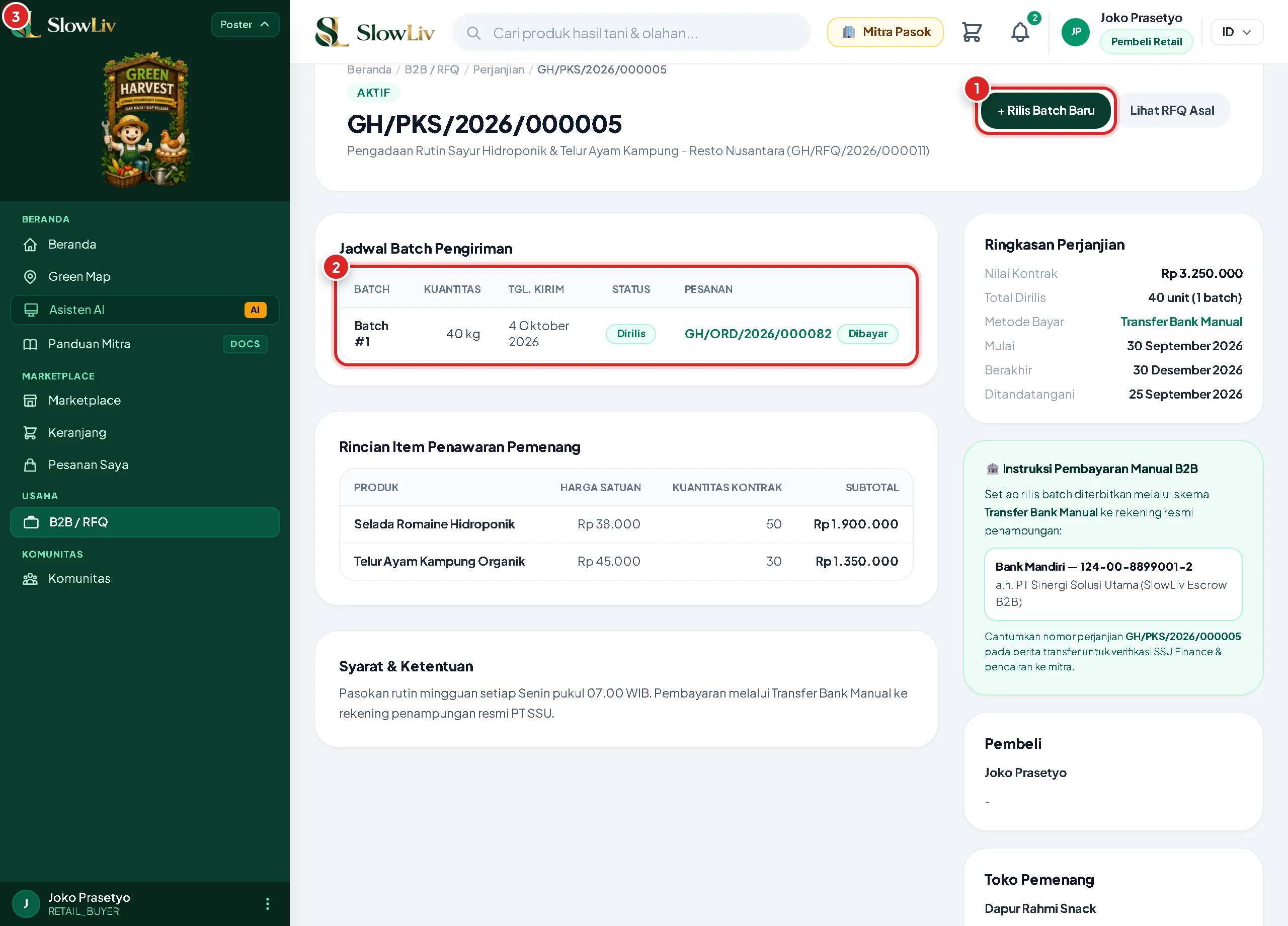Click Telur Ayam Kampung Organik row
Image resolution: width=1288 pixels, height=926 pixels.
point(626,561)
